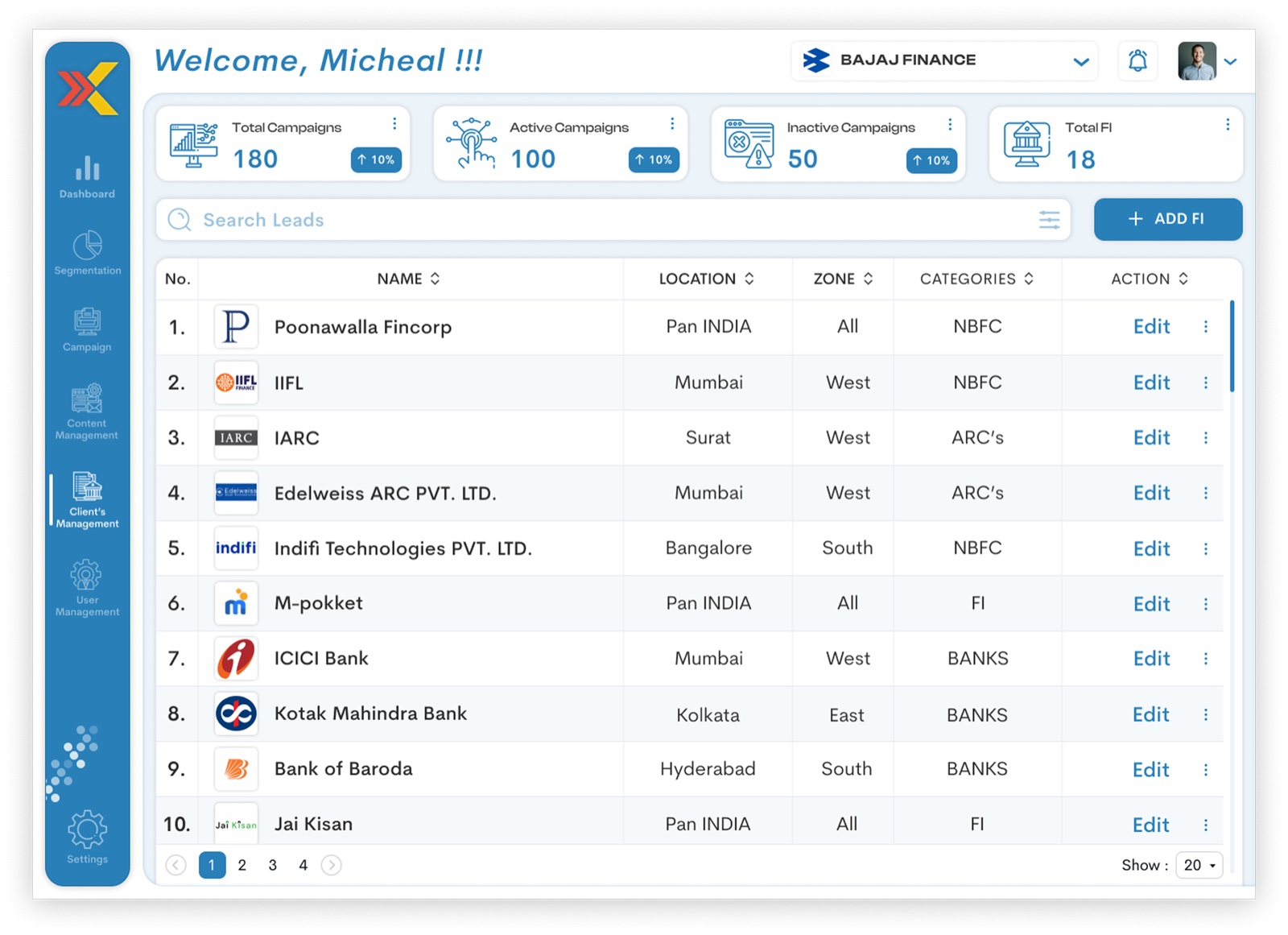Go to previous page arrow
This screenshot has height=935, width=1288.
pos(175,865)
